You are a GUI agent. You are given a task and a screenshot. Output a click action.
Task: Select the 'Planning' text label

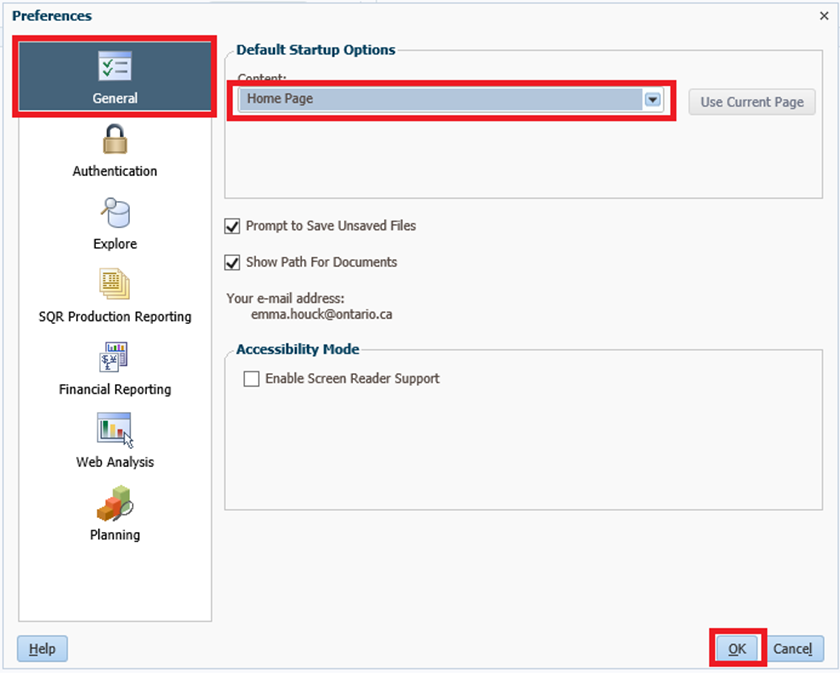pos(115,535)
